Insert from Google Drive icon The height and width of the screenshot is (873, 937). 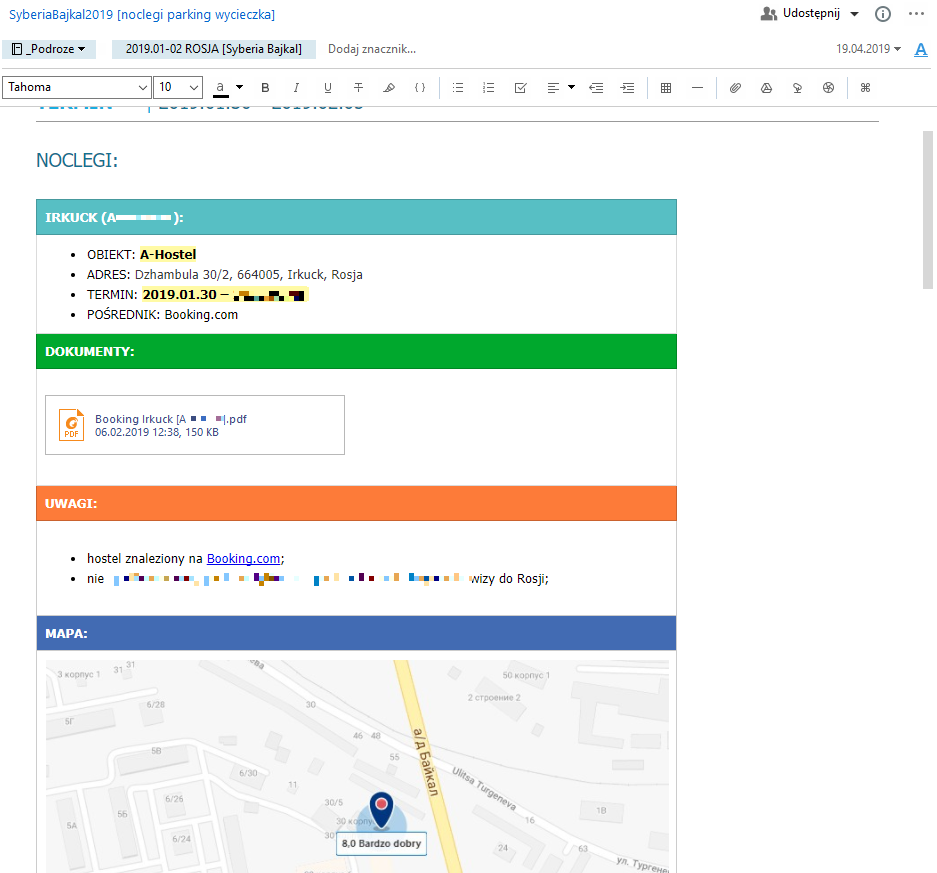pos(766,88)
